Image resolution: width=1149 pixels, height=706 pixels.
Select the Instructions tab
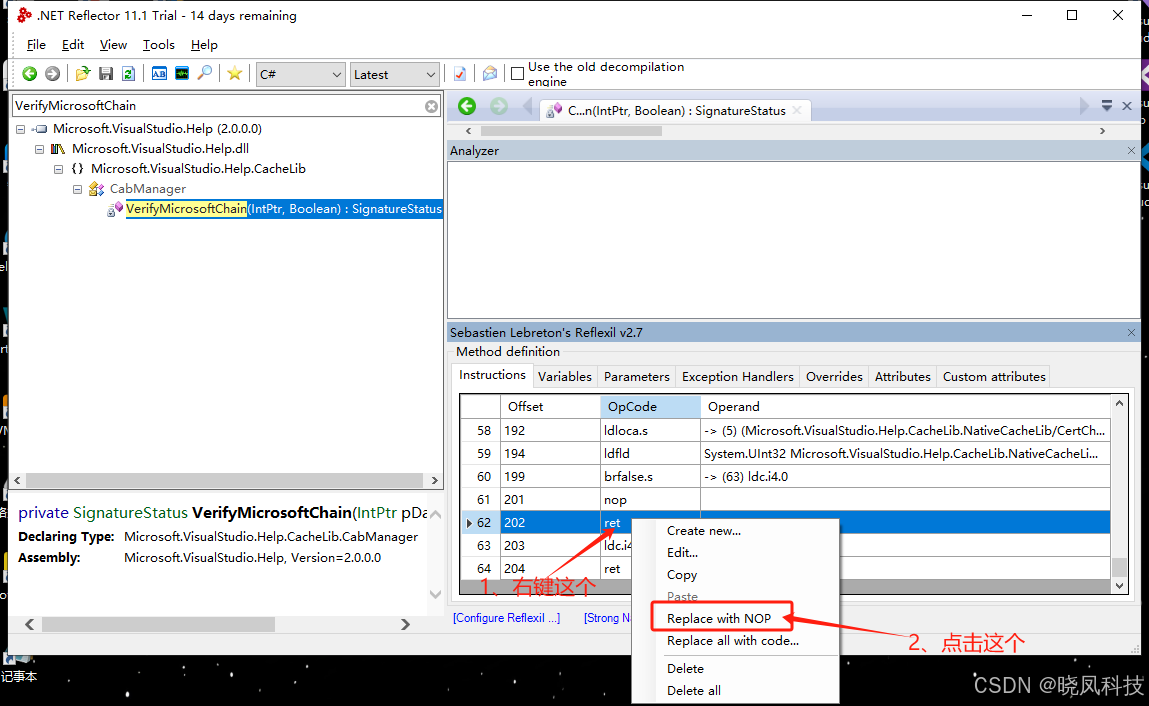[x=492, y=375]
